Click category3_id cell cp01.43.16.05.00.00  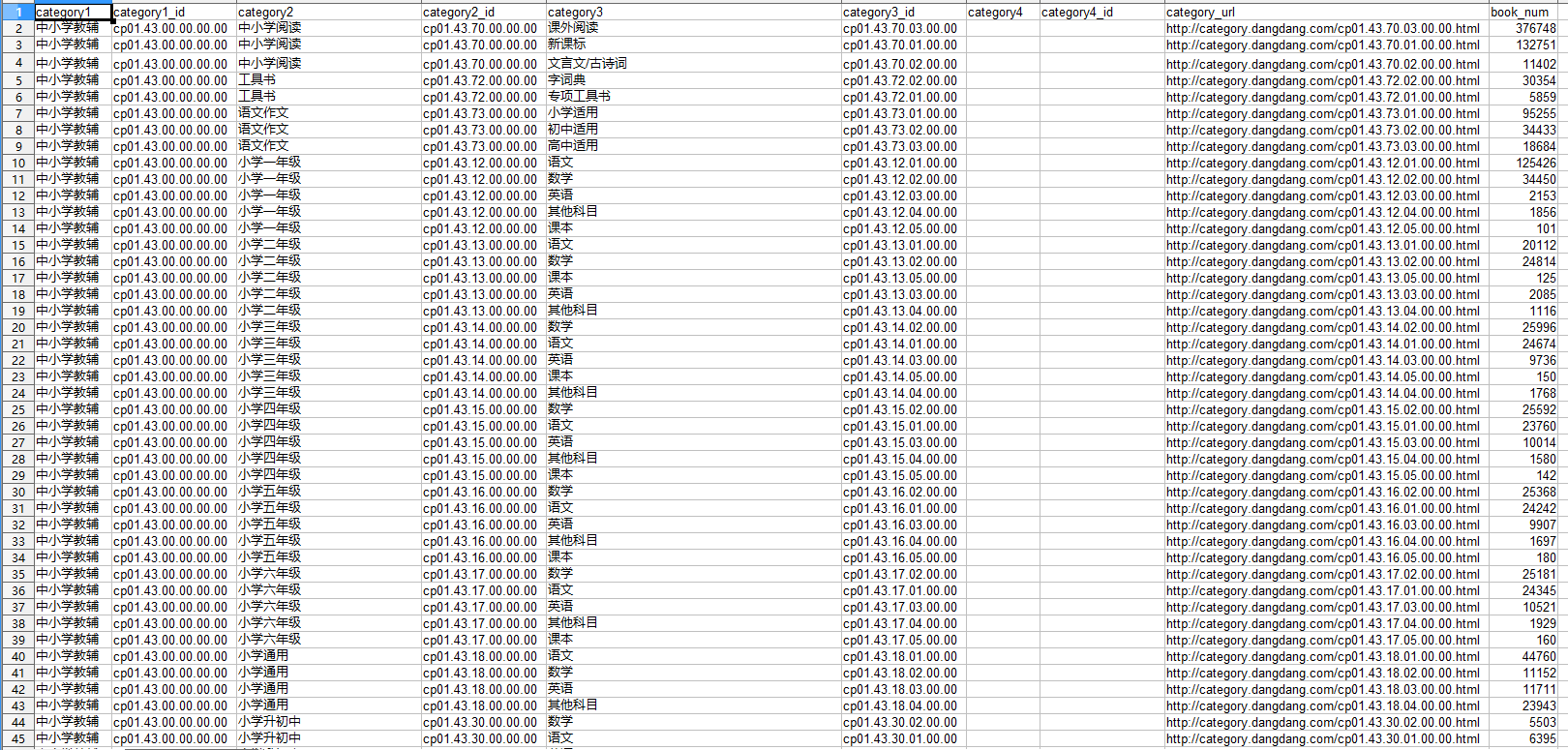pos(904,557)
